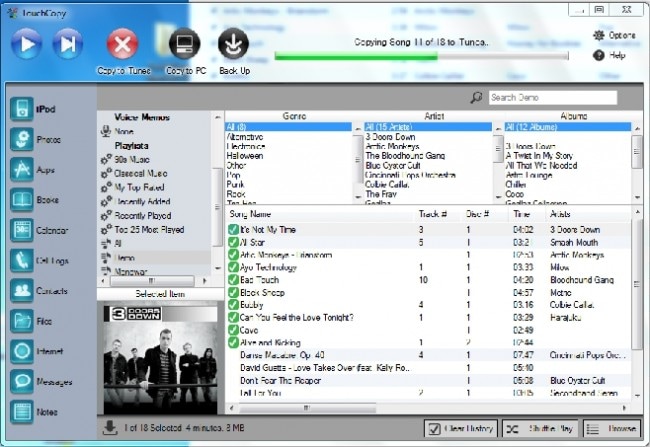Select Blue Oyster Cult in Artist list
Image resolution: width=650 pixels, height=447 pixels.
point(393,165)
